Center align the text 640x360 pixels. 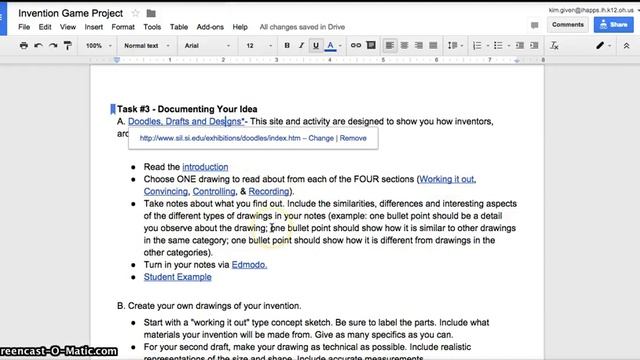[x=404, y=45]
